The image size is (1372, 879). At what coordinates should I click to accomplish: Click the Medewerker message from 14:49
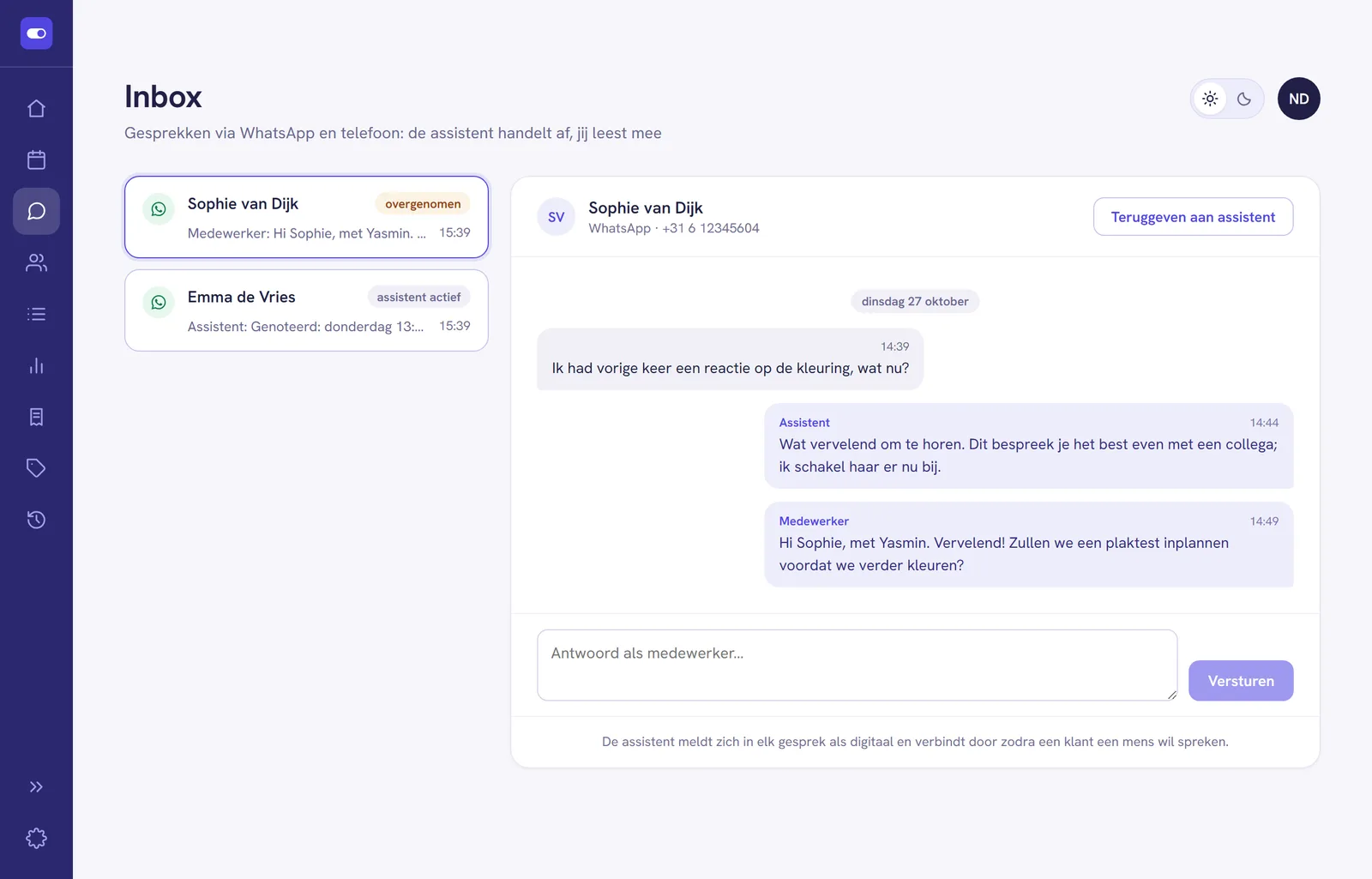point(1028,545)
